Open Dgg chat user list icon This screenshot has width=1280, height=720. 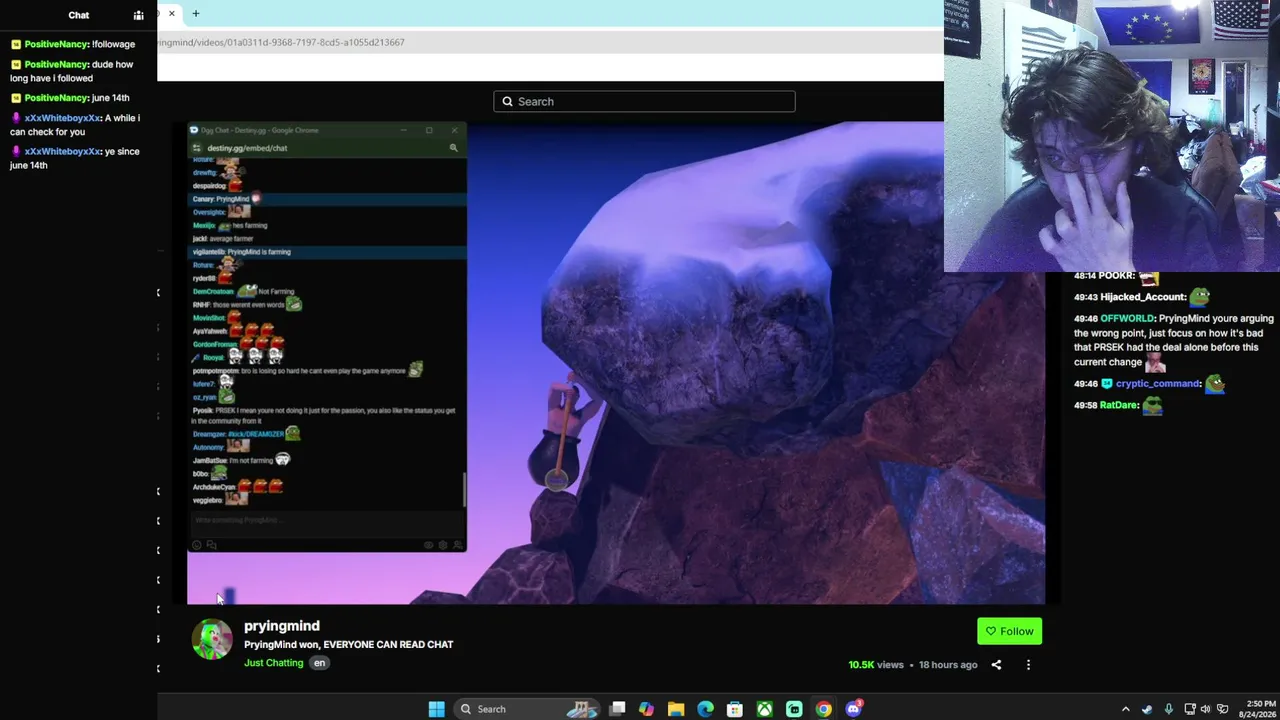458,545
